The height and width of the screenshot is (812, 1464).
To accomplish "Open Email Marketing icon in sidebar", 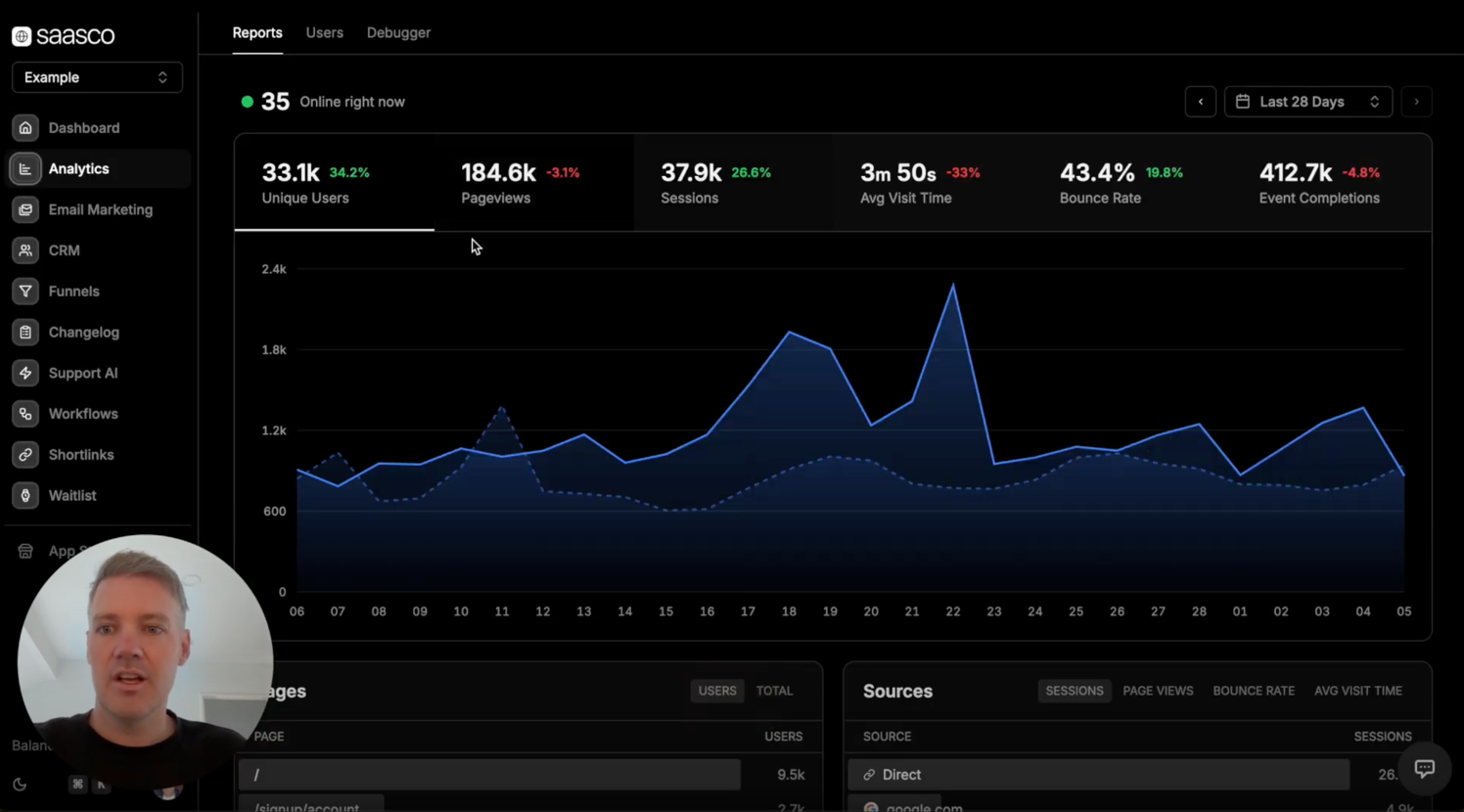I will pos(25,209).
